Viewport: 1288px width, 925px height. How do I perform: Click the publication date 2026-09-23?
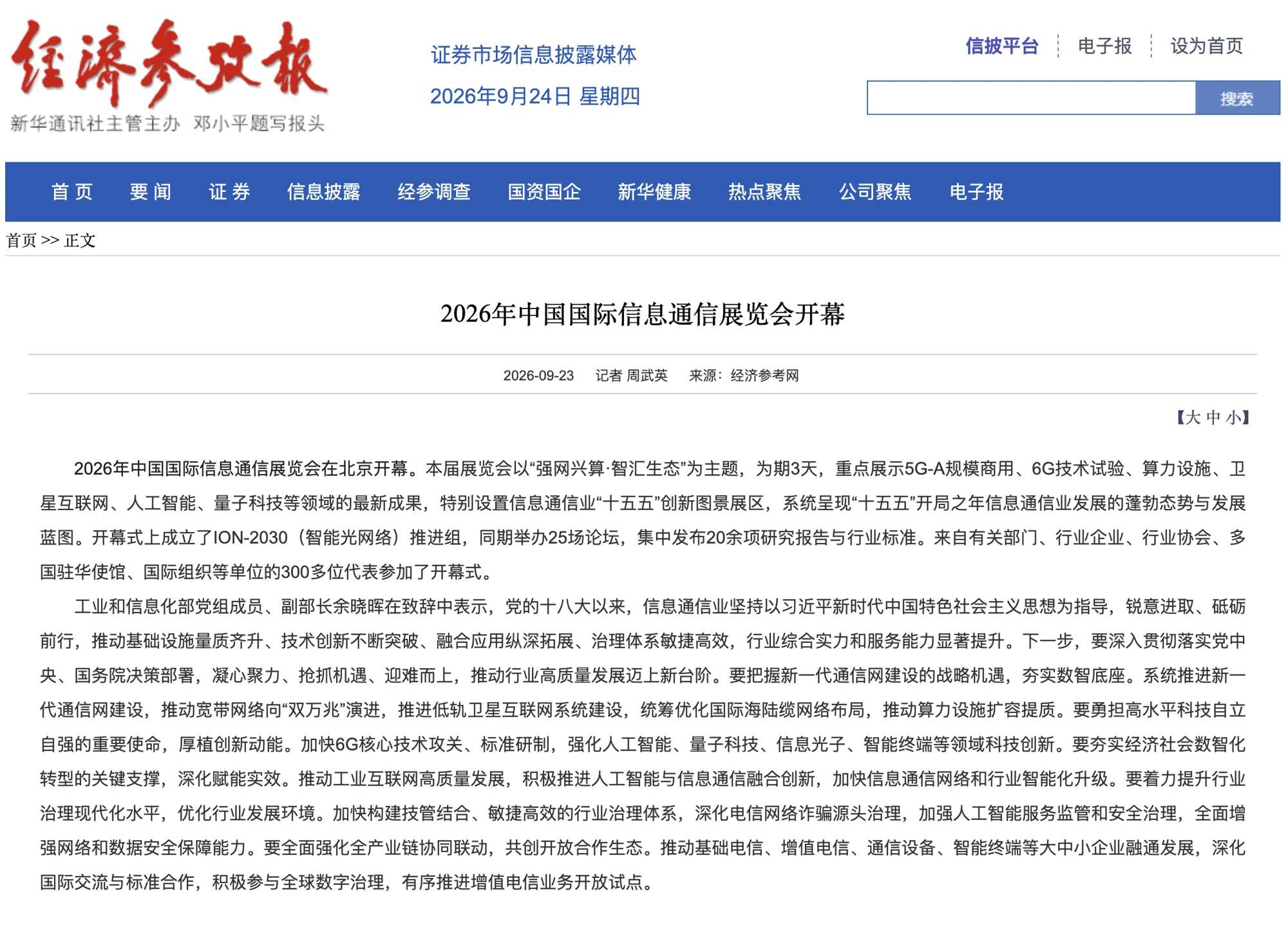538,376
